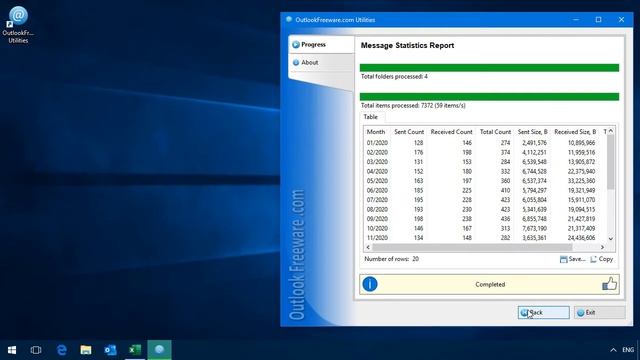Switch to Excel on the taskbar
The width and height of the screenshot is (640, 360).
[135, 350]
